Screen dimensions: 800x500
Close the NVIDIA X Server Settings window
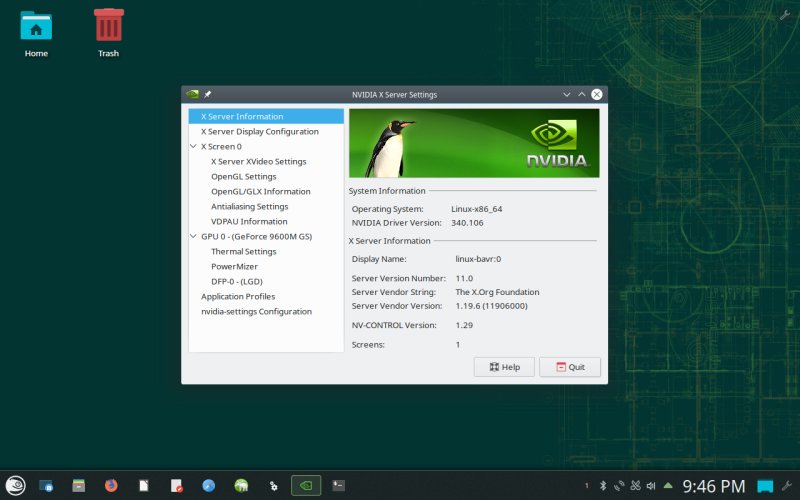pyautogui.click(x=596, y=94)
